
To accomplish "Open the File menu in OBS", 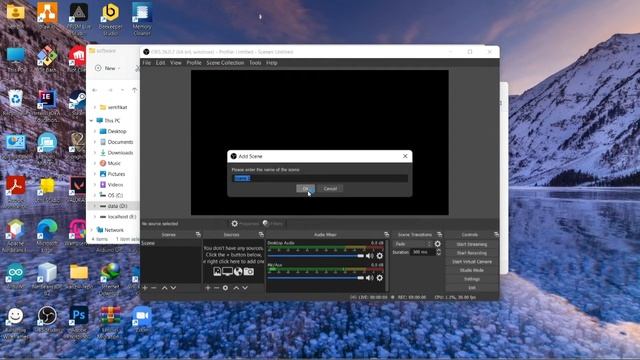I will (x=147, y=63).
